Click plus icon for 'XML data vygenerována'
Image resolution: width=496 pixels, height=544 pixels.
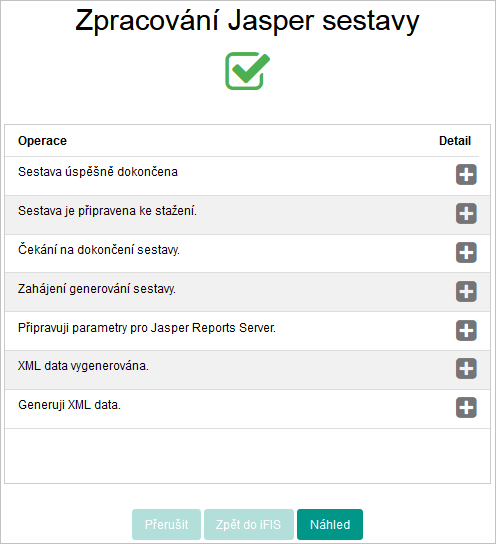point(466,368)
